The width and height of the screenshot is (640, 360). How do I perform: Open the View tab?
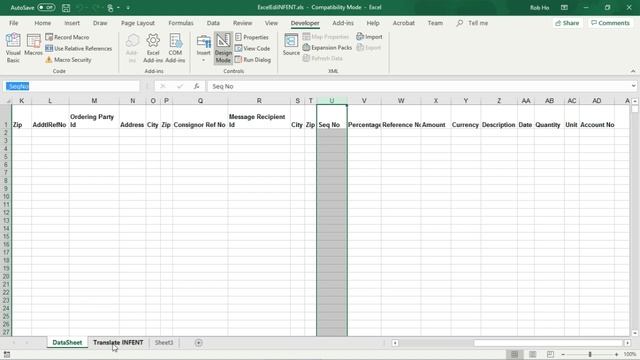(x=271, y=23)
